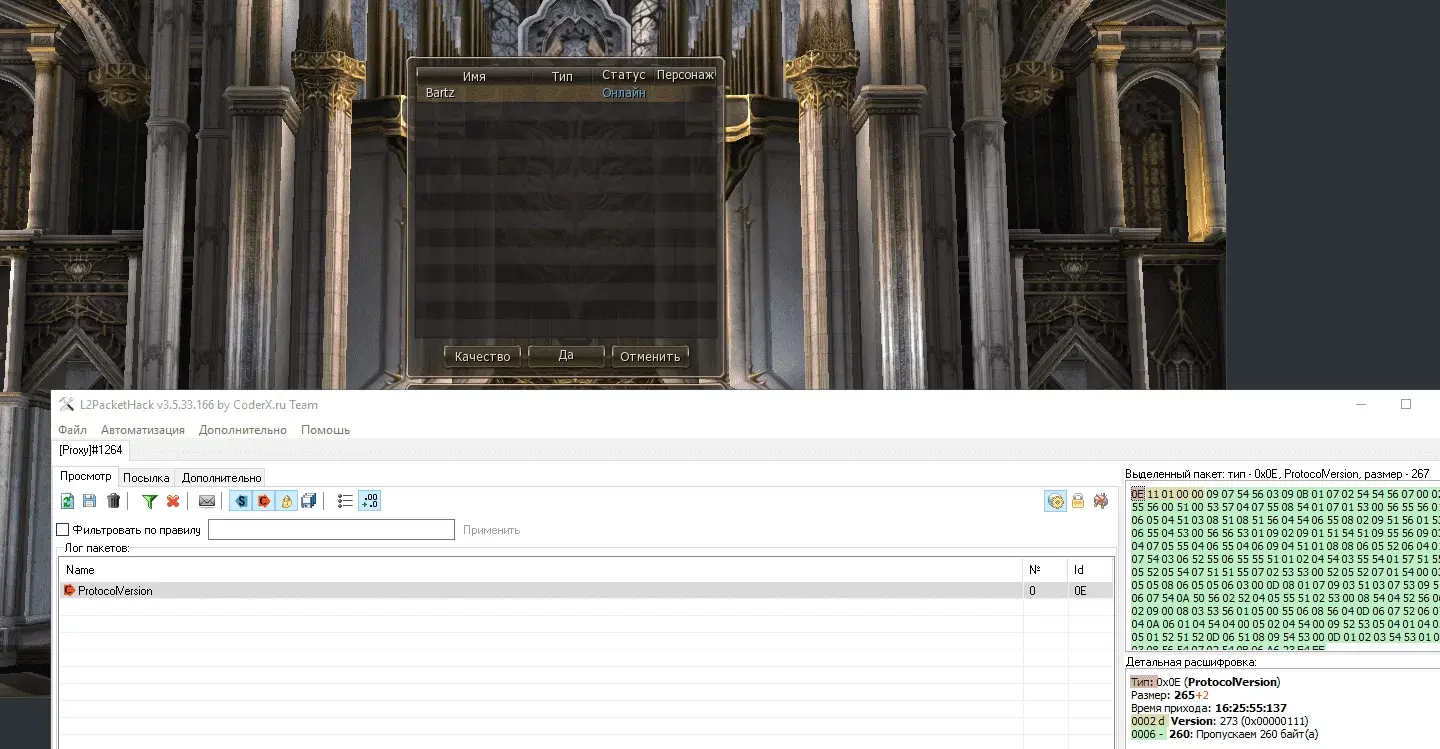Click the 'Отменить' button in game dialog
This screenshot has width=1440, height=749.
point(650,356)
